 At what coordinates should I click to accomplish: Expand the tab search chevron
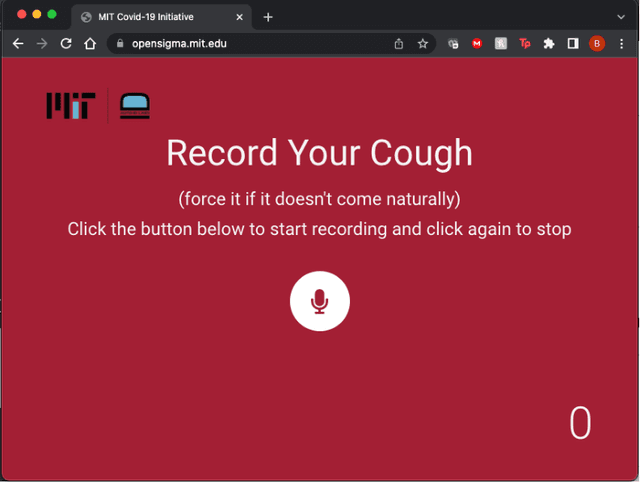pos(621,17)
